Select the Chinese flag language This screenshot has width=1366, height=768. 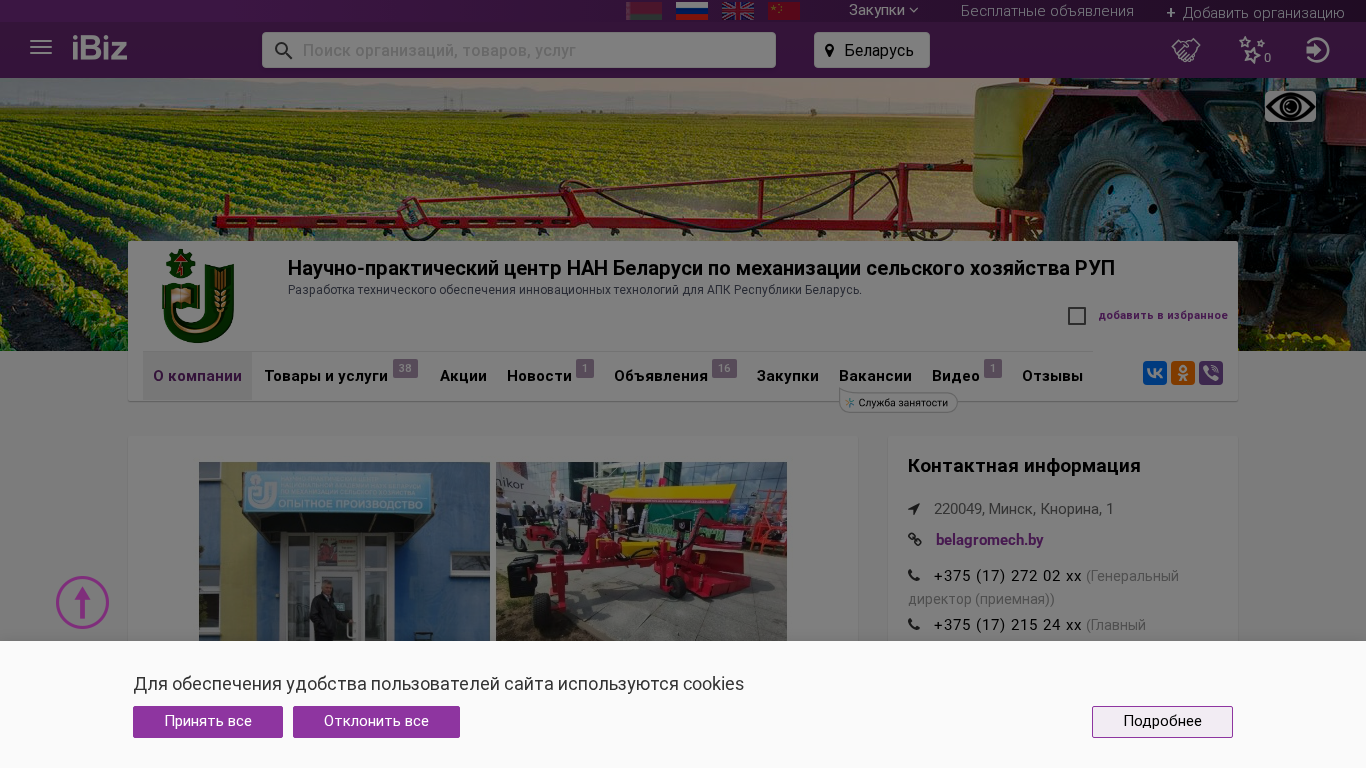(784, 11)
